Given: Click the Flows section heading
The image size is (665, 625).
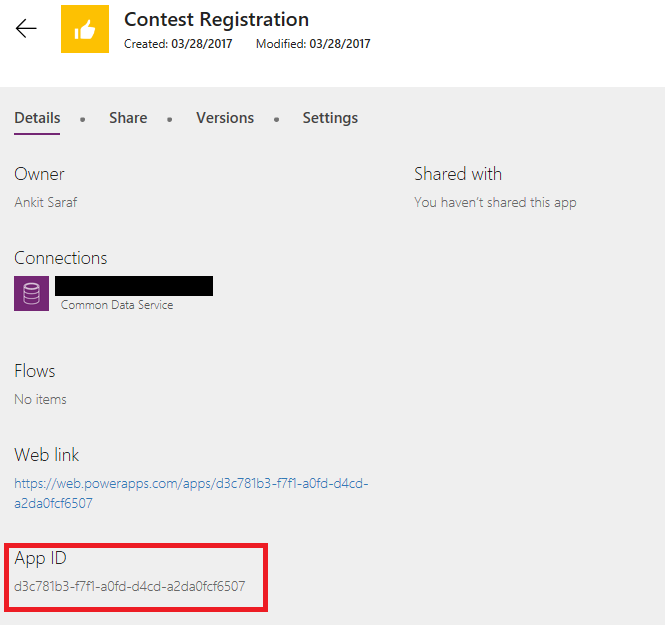Looking at the screenshot, I should click(35, 371).
